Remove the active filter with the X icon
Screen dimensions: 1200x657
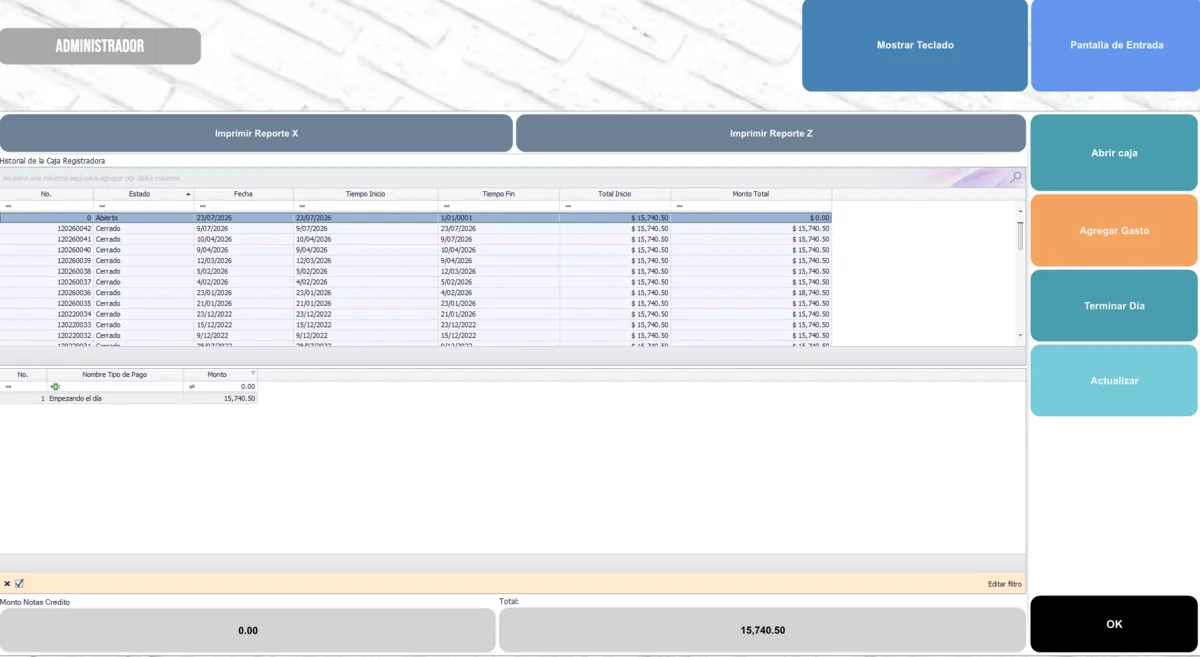(x=6, y=584)
